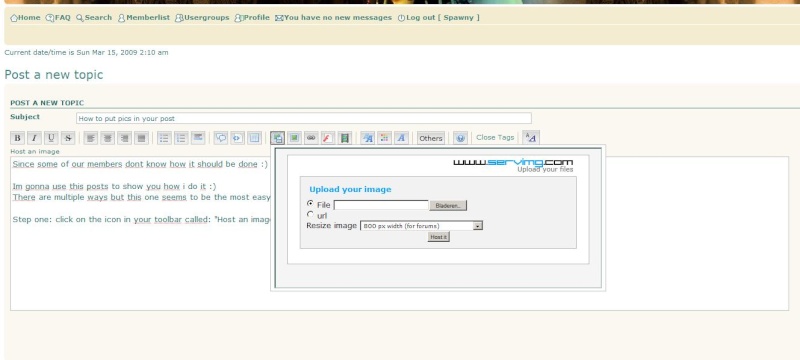Open Memberlist navigation link
Screen dimensions: 800x360
tap(144, 17)
